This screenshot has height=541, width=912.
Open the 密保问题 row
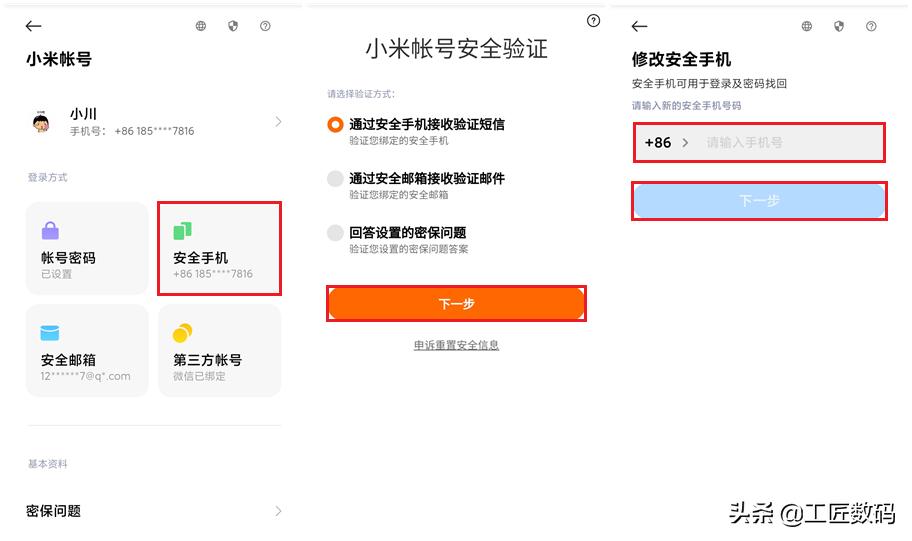[154, 511]
